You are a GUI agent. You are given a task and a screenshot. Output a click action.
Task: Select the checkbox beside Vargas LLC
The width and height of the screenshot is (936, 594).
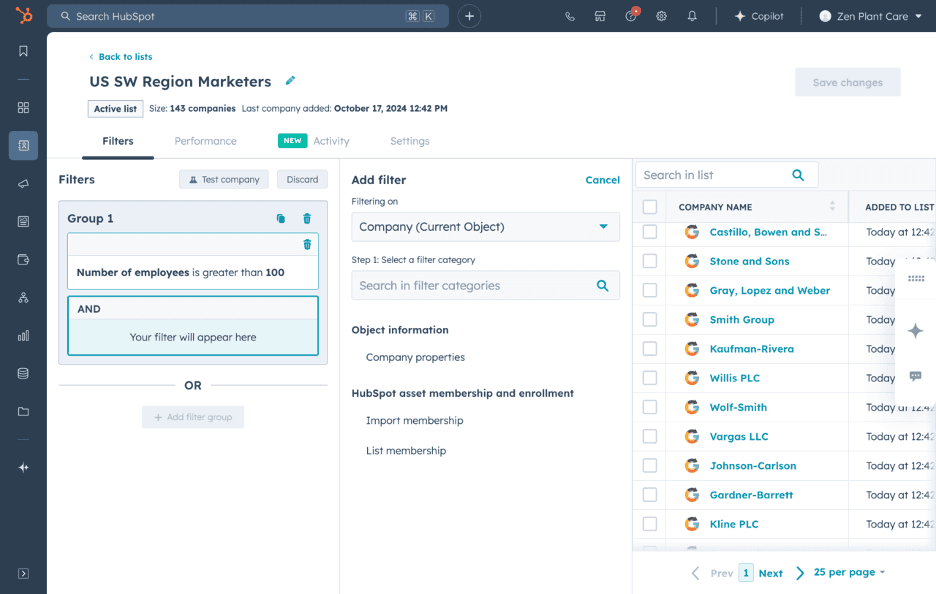(650, 436)
